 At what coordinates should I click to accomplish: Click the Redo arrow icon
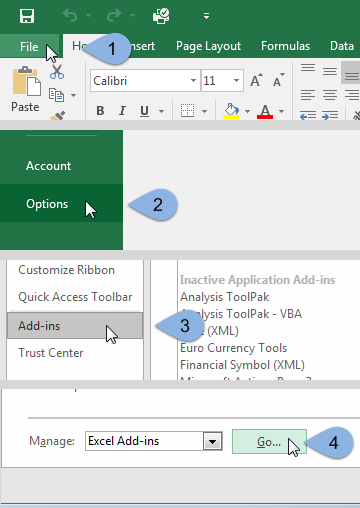pyautogui.click(x=114, y=15)
